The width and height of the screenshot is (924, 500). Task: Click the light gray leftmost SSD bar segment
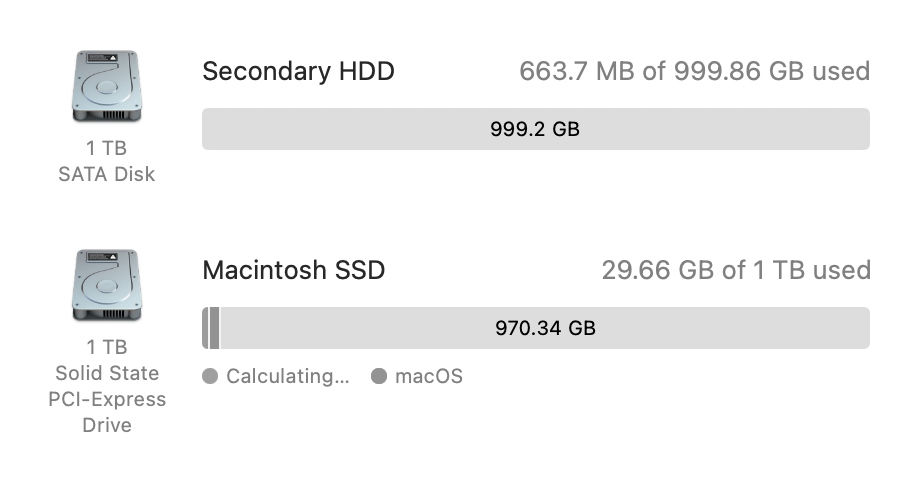[x=205, y=328]
